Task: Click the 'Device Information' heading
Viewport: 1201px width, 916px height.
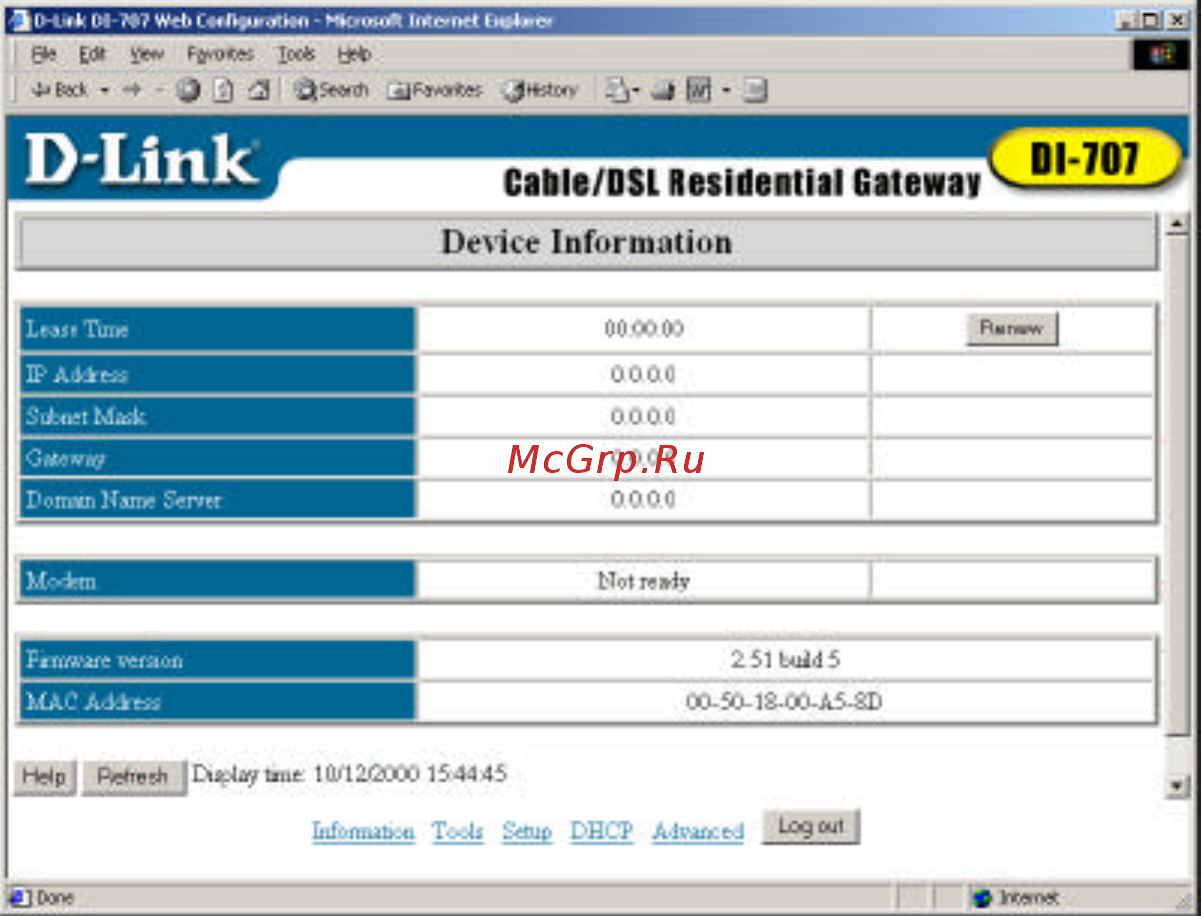Action: [587, 243]
